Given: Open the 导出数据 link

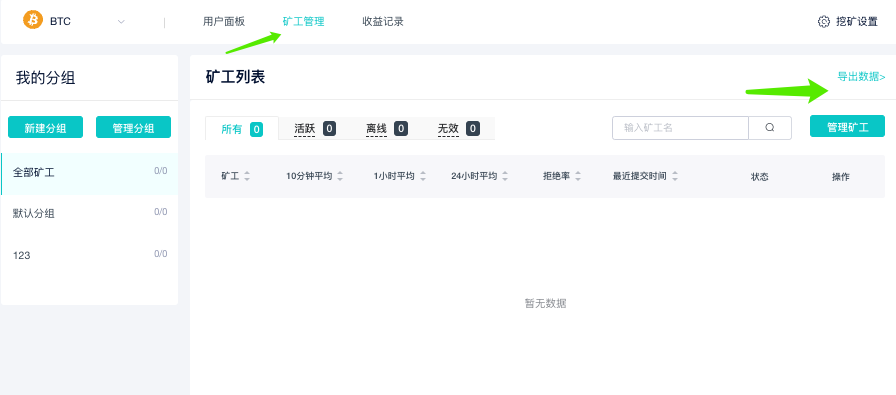Looking at the screenshot, I should (861, 77).
